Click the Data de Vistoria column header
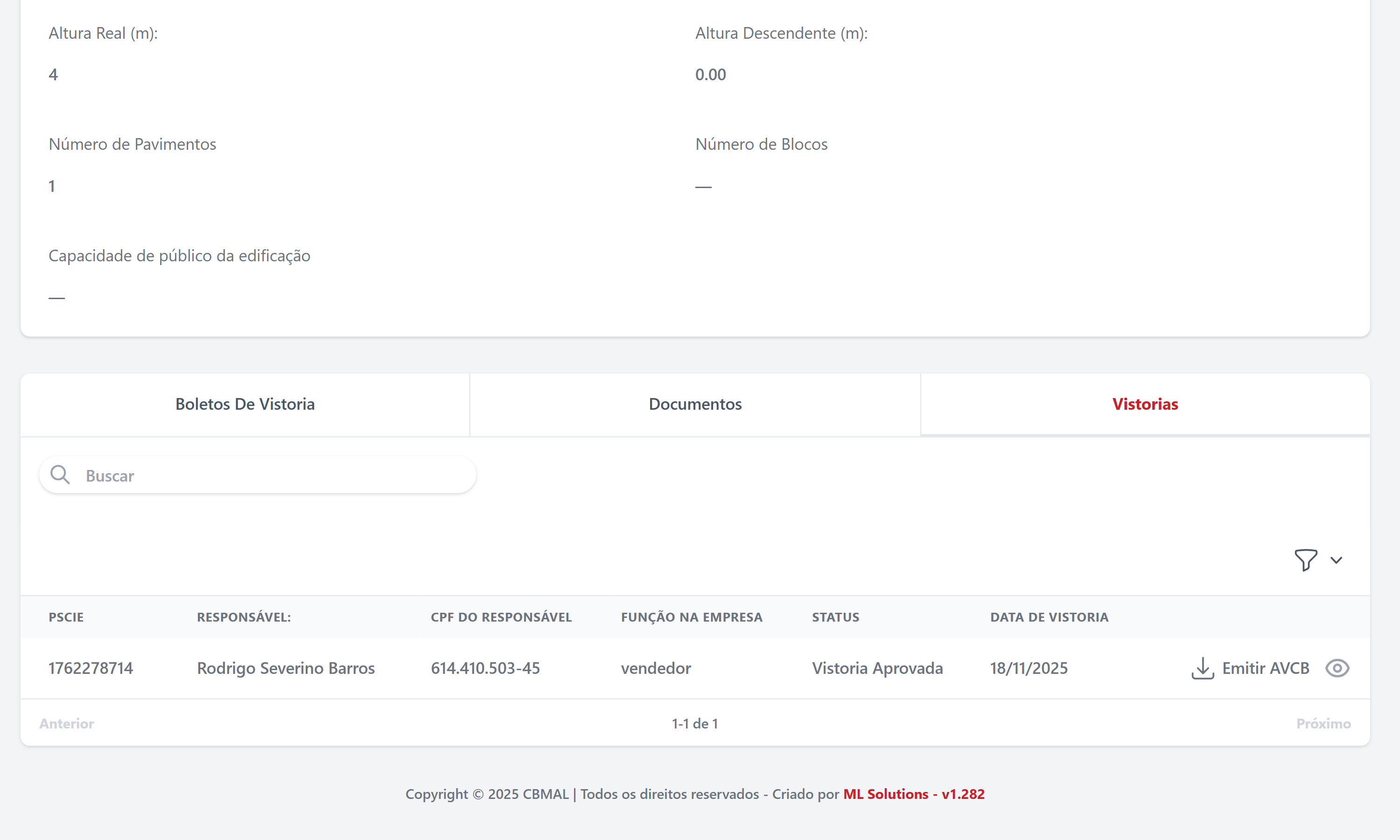 1049,617
